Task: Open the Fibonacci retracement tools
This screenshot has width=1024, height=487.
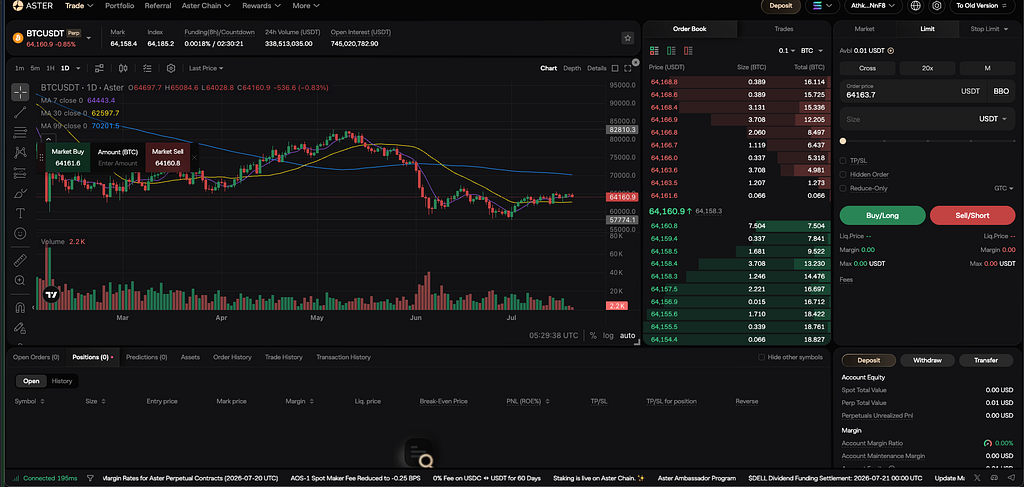Action: (x=20, y=133)
